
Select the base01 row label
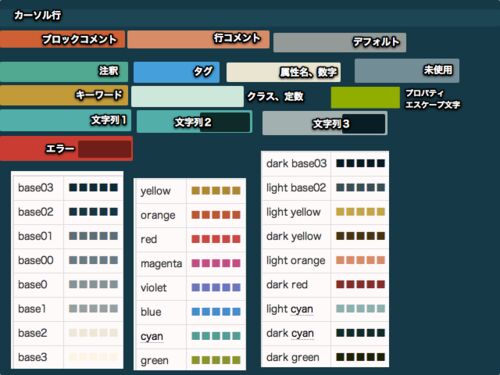(x=35, y=236)
